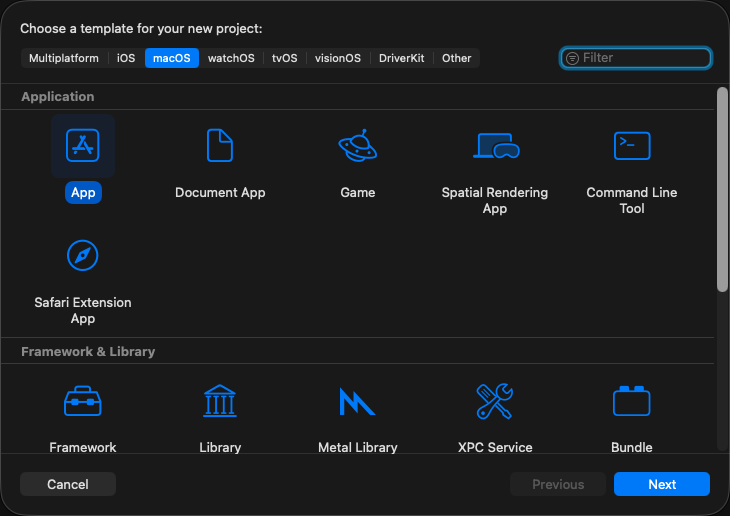The image size is (730, 516).
Task: Choose the Document App template icon
Action: pyautogui.click(x=220, y=146)
